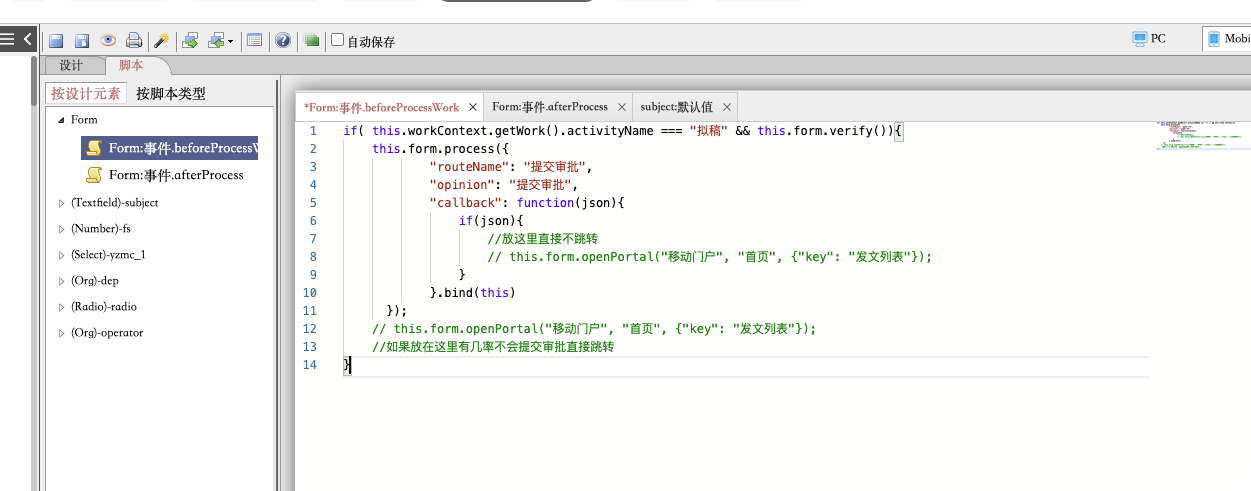
Task: Click the green stacked windows icon
Action: (312, 41)
